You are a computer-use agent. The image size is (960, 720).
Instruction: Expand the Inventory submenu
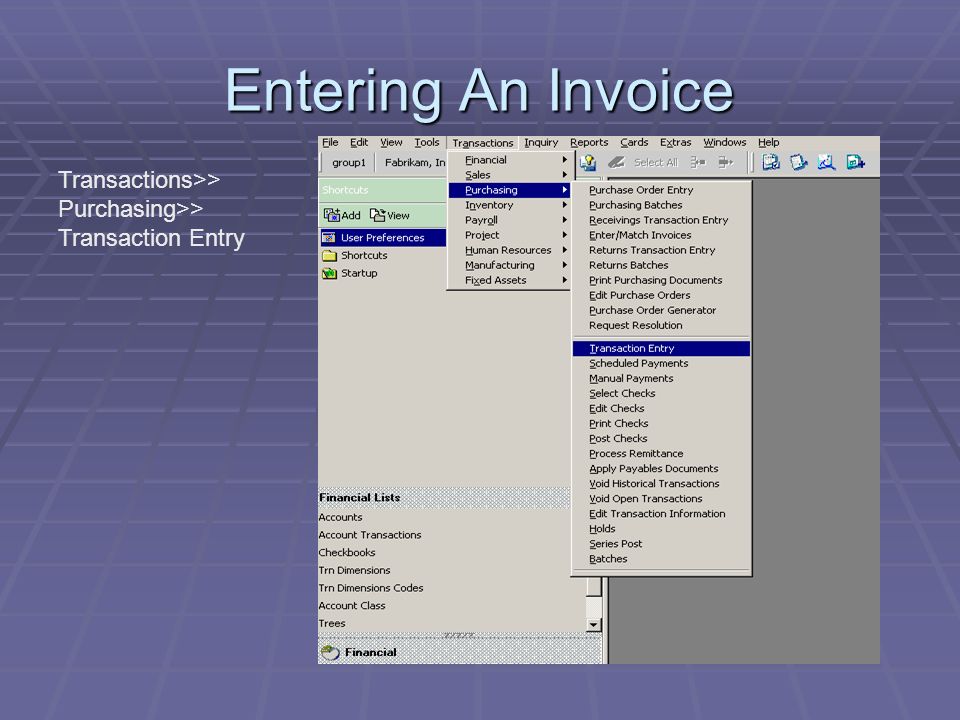(x=509, y=205)
